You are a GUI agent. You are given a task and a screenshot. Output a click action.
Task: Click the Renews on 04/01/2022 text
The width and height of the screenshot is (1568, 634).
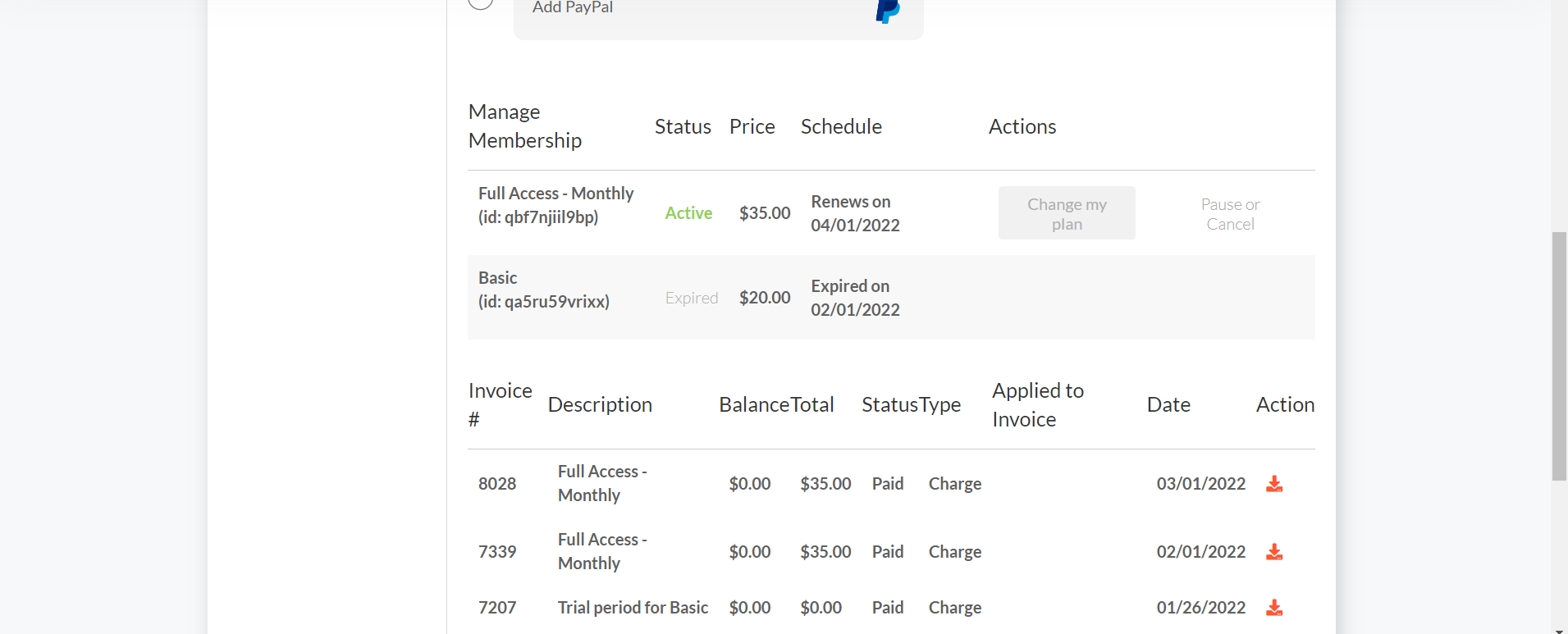(854, 213)
